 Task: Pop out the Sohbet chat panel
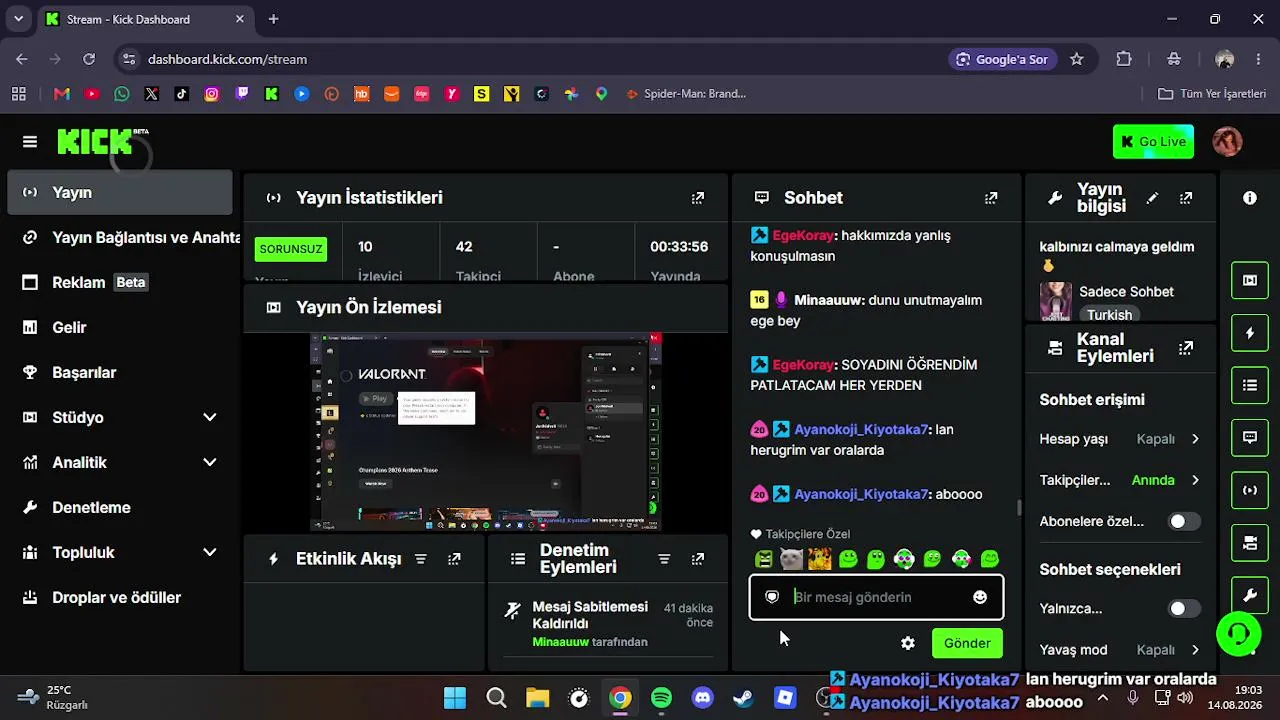click(991, 198)
